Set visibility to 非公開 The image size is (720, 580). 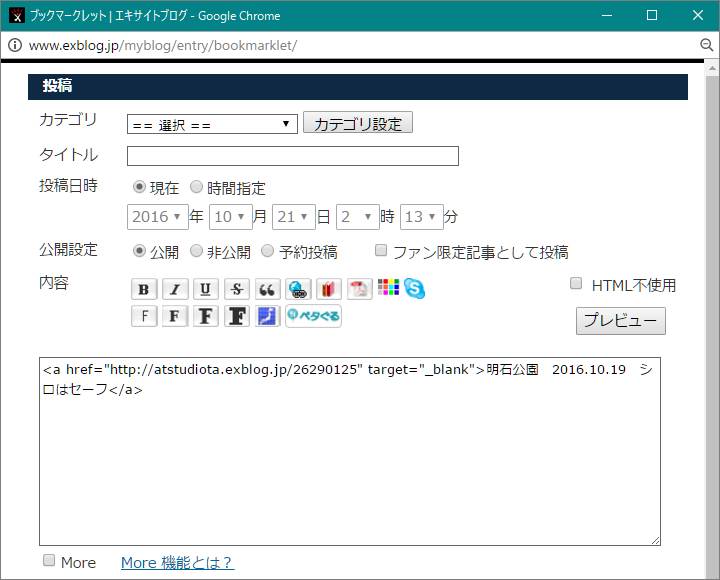[x=197, y=251]
